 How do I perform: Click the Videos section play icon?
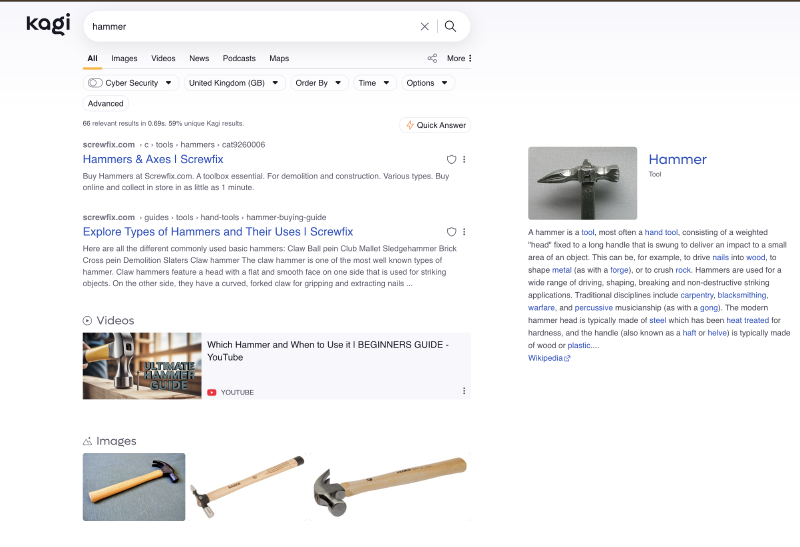pyautogui.click(x=87, y=320)
